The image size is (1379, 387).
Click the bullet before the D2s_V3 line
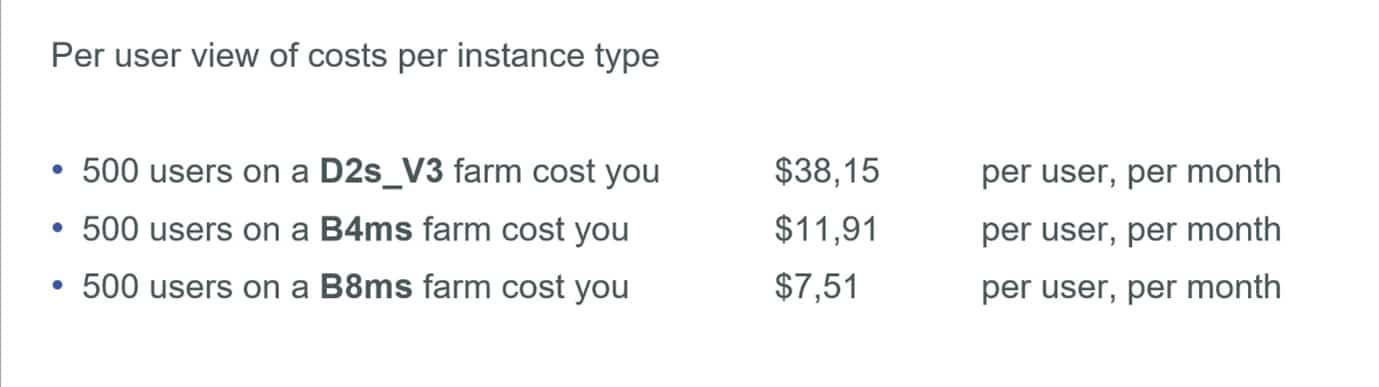point(58,173)
